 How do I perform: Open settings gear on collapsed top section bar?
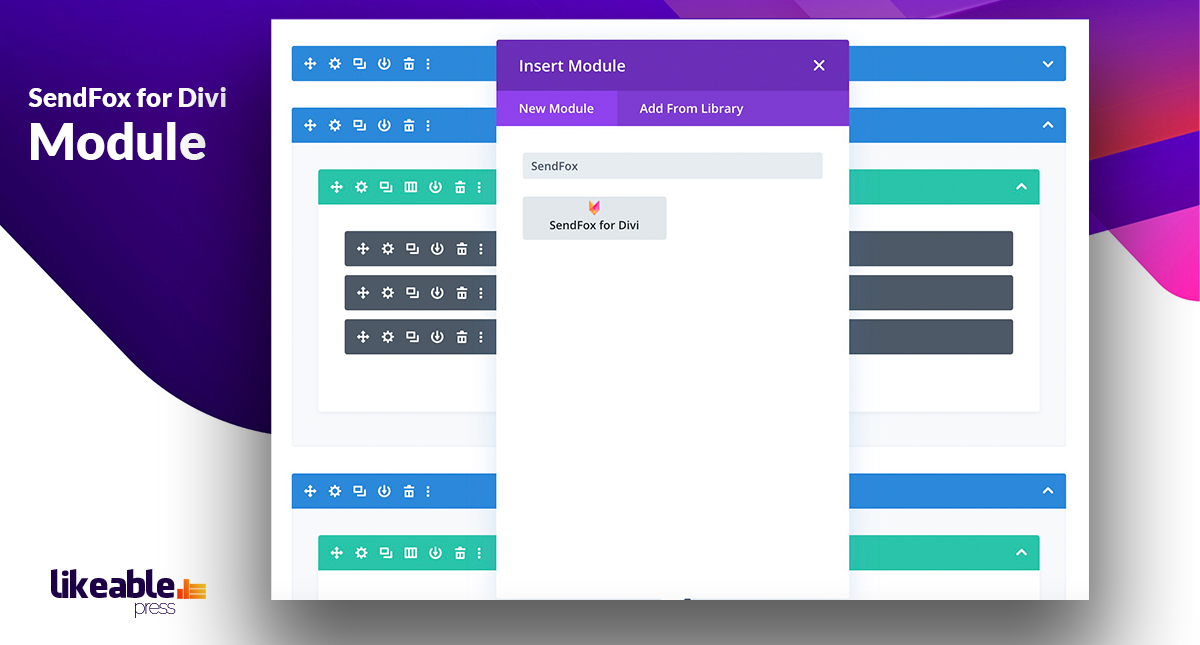[335, 64]
